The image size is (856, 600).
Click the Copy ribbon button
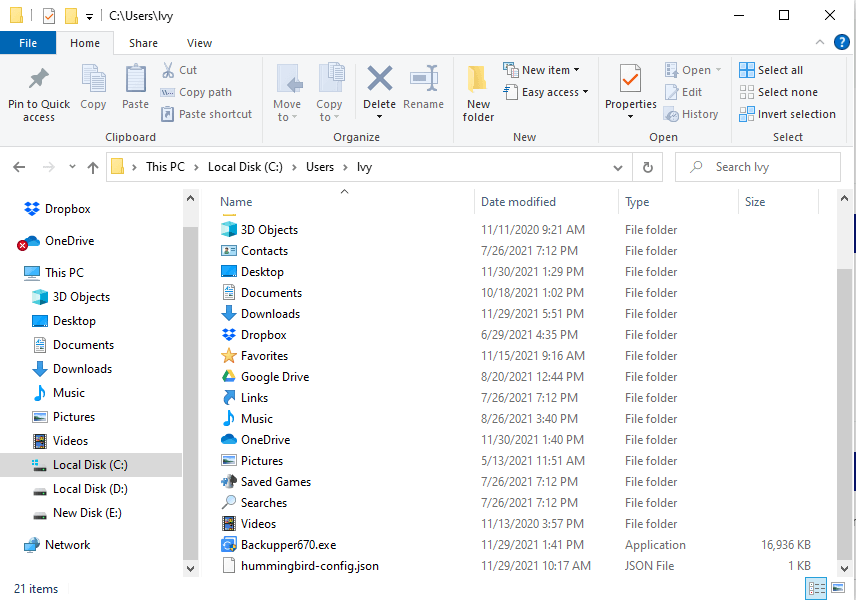[93, 87]
